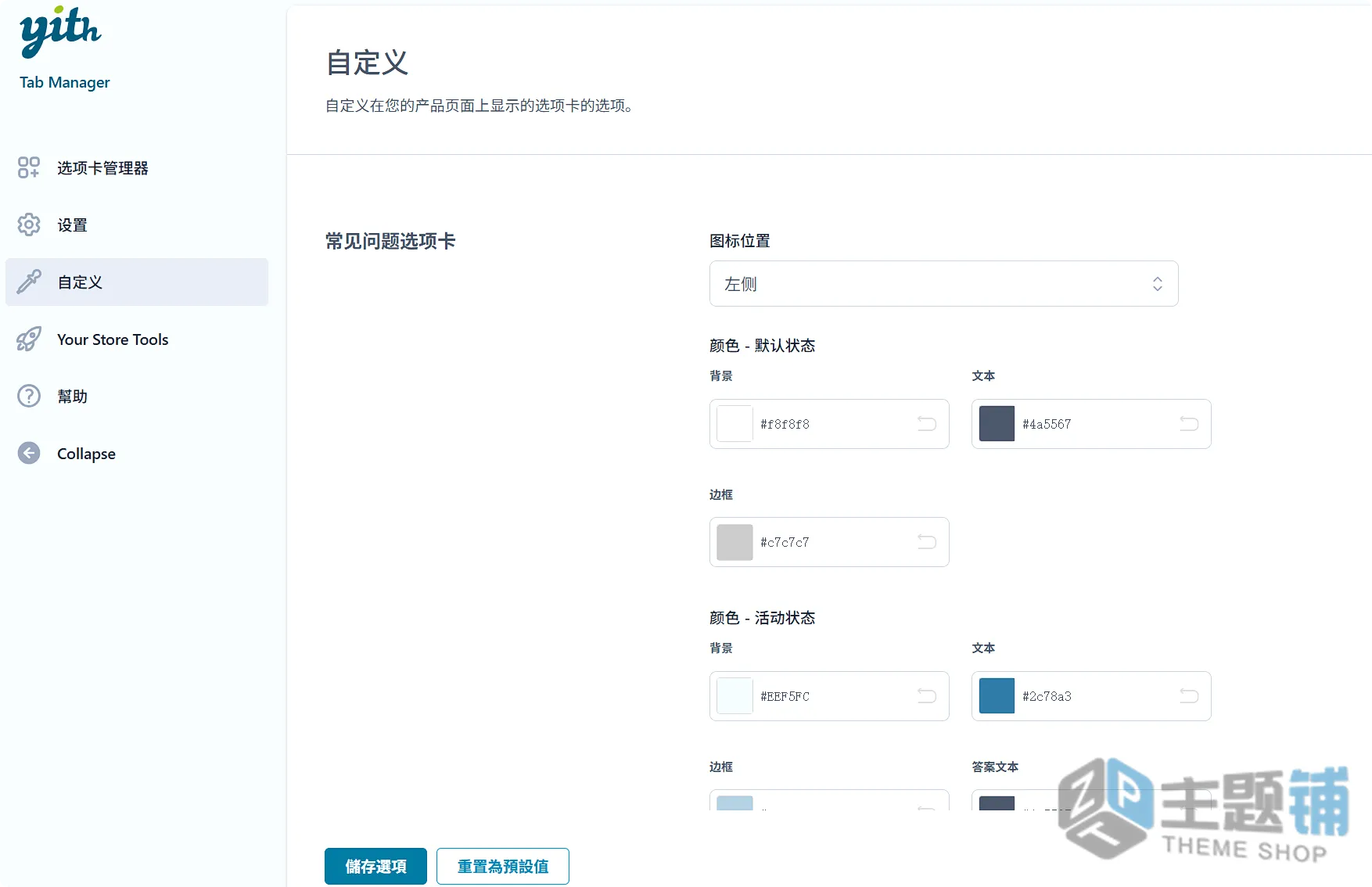Open default background color swatch
Viewport: 1372px width, 887px height.
coord(734,424)
